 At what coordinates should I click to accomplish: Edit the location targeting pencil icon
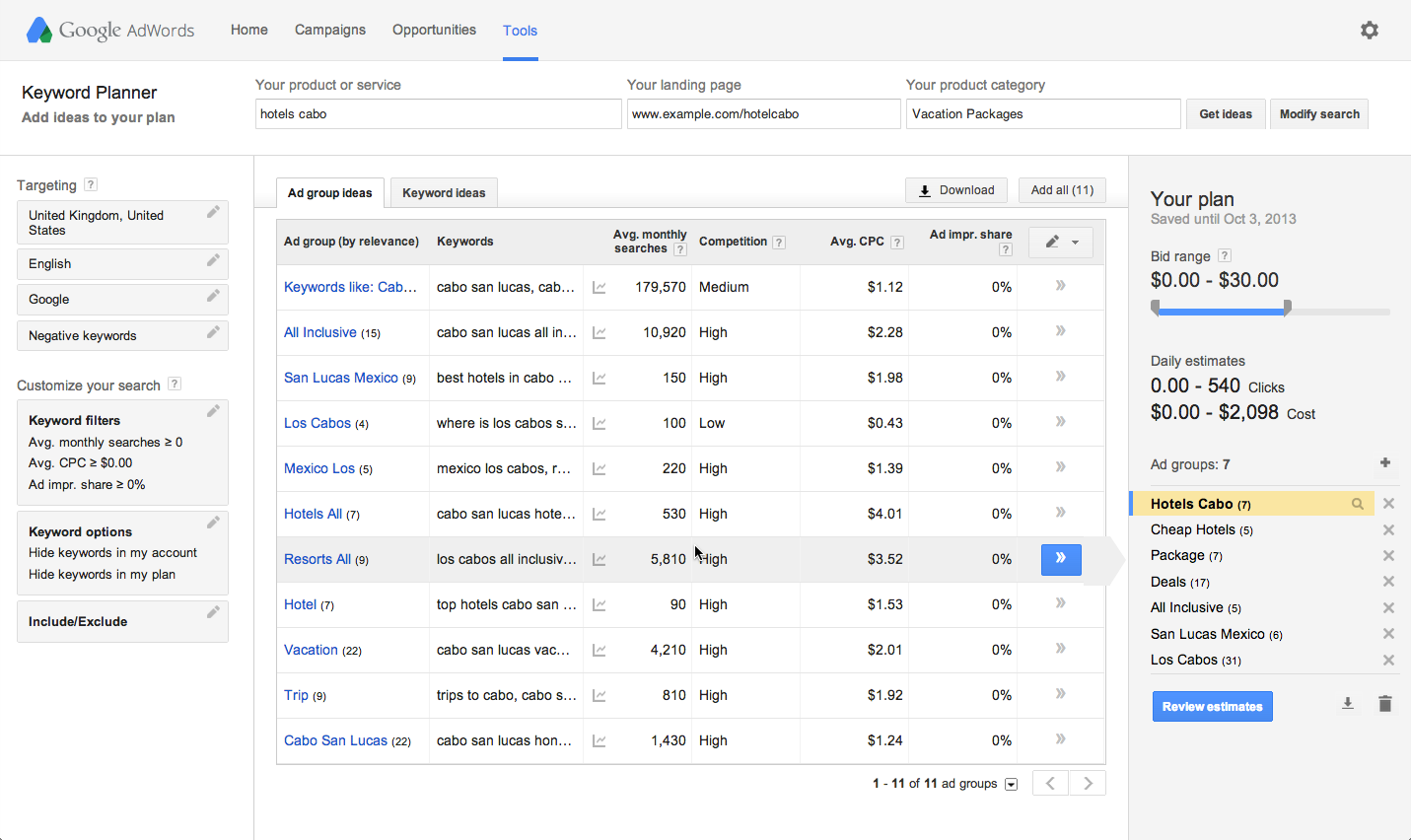coord(213,212)
